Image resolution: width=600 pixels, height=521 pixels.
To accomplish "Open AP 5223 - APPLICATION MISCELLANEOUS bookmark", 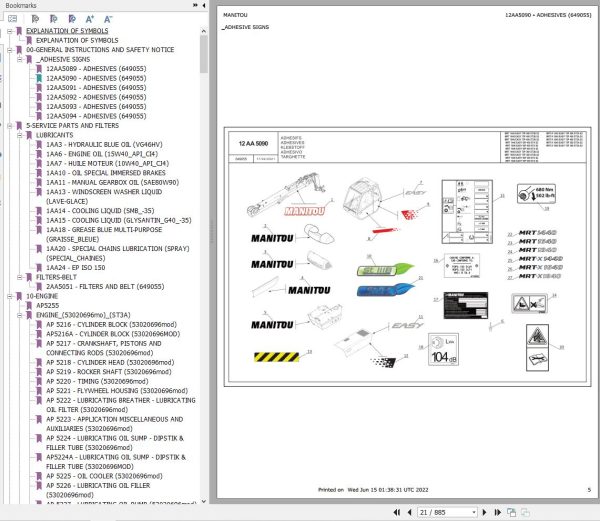I will (x=114, y=424).
